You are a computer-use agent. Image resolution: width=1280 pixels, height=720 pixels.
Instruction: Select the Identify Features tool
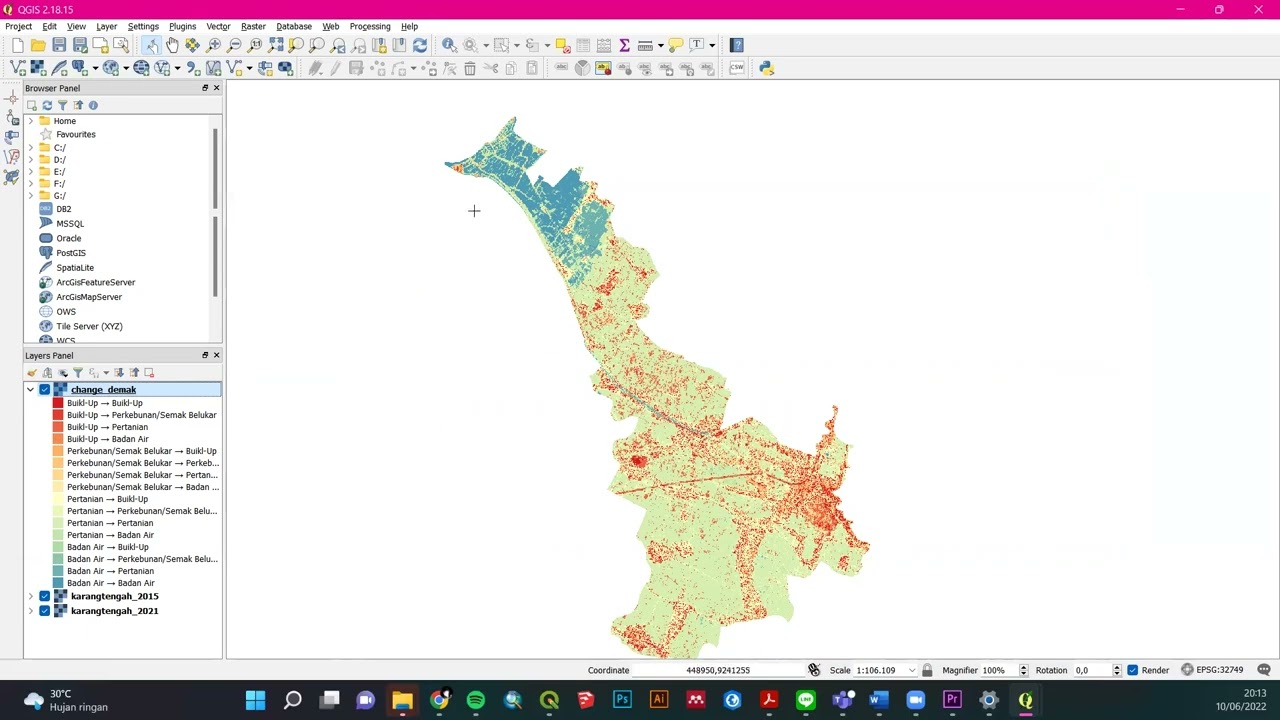pos(449,45)
